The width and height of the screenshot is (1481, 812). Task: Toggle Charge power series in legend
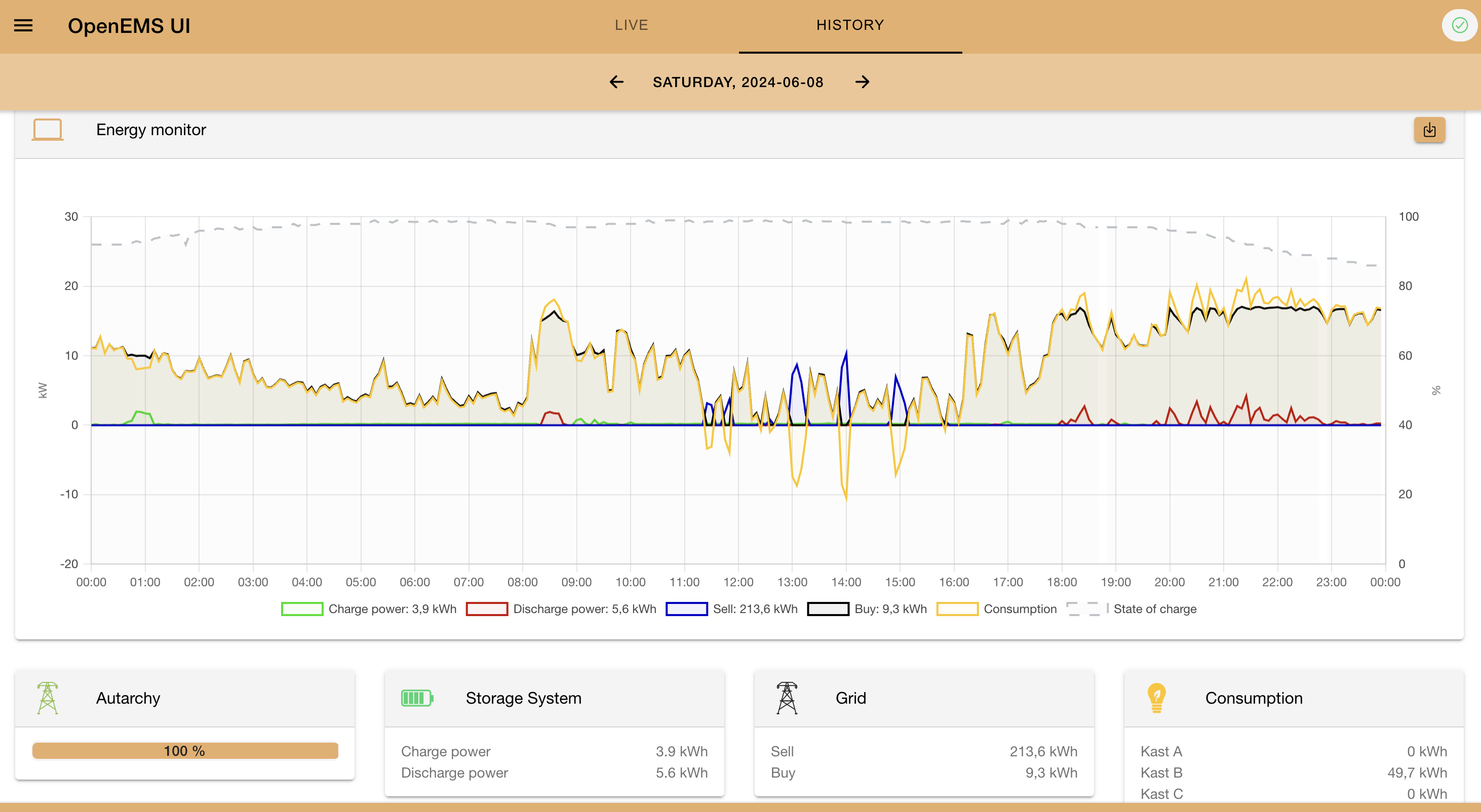click(369, 609)
